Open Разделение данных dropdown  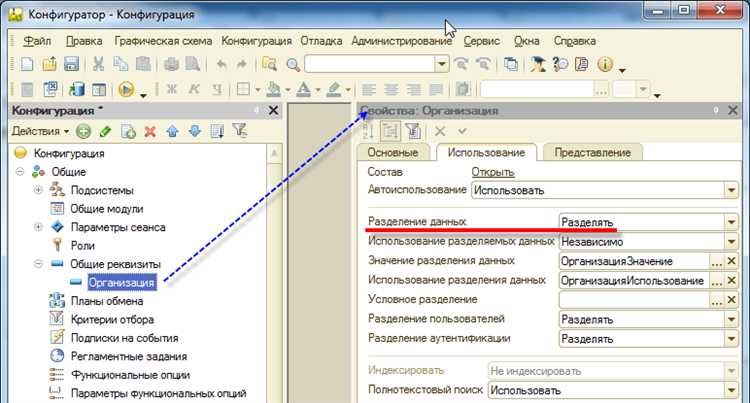[x=731, y=222]
